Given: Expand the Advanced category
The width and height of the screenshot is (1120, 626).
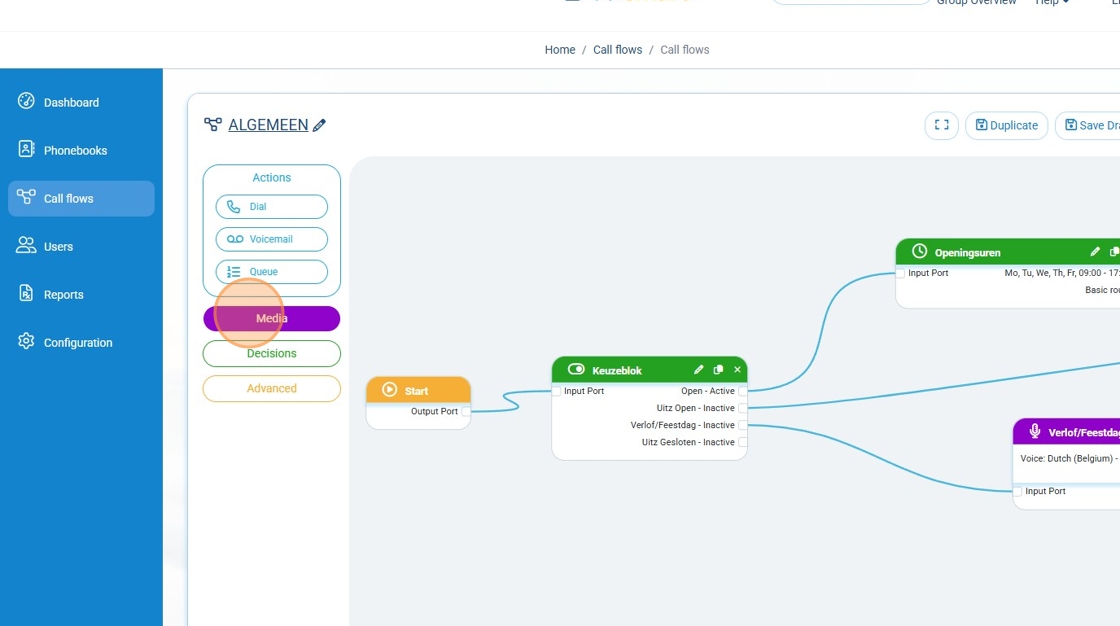Looking at the screenshot, I should tap(272, 388).
